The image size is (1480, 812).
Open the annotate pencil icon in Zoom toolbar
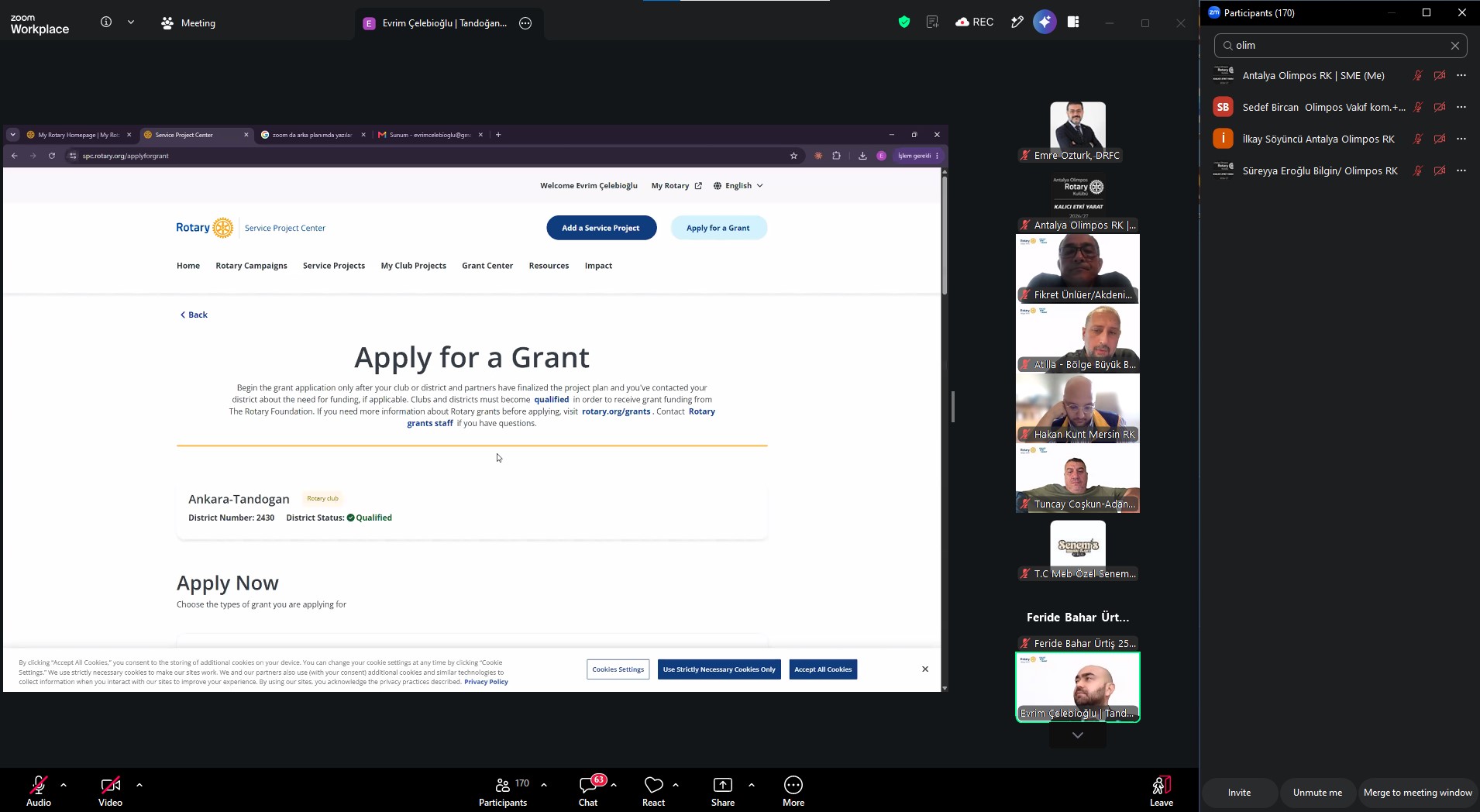point(1017,22)
